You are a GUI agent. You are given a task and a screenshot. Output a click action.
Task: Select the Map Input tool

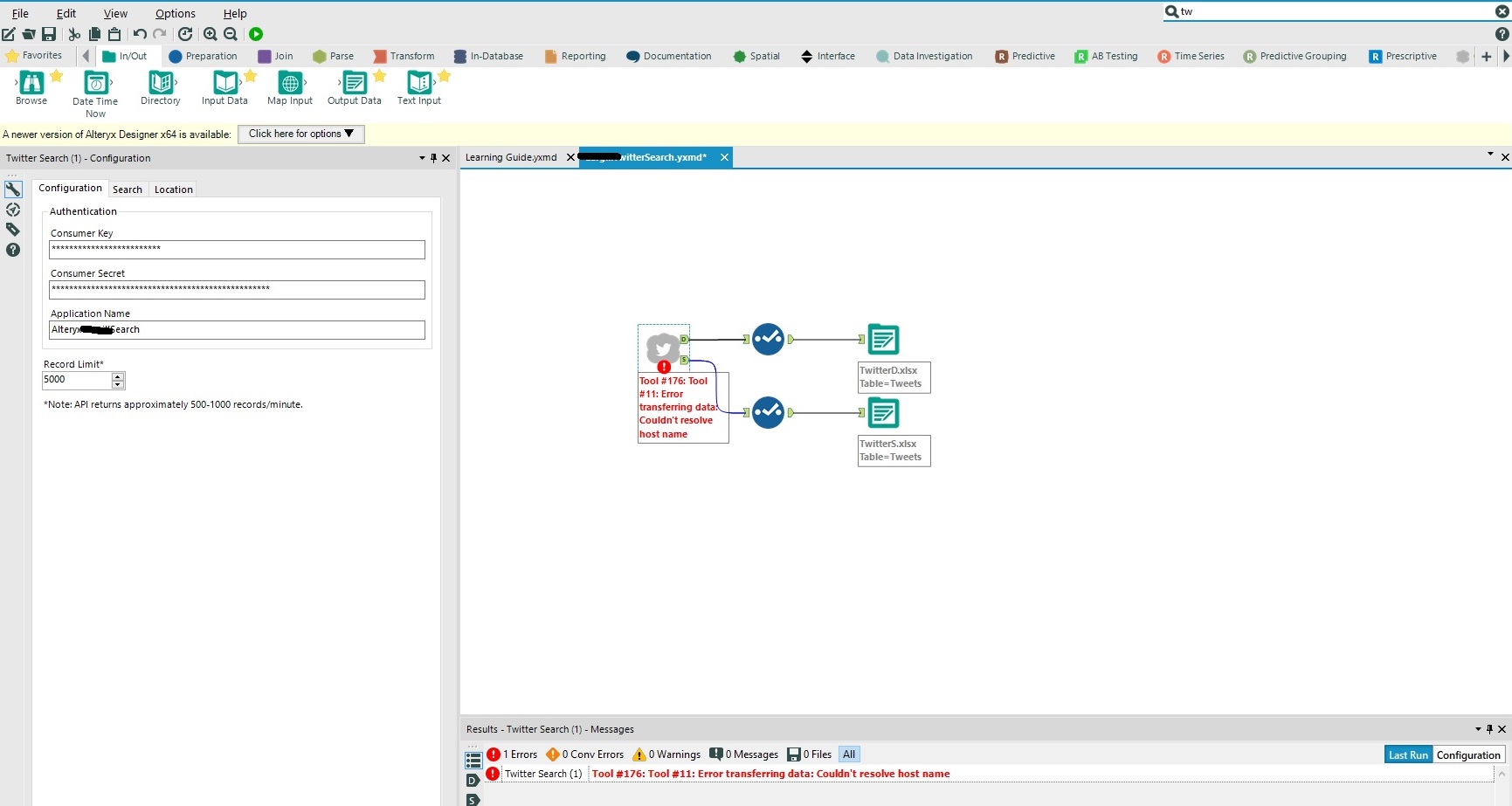pyautogui.click(x=289, y=85)
